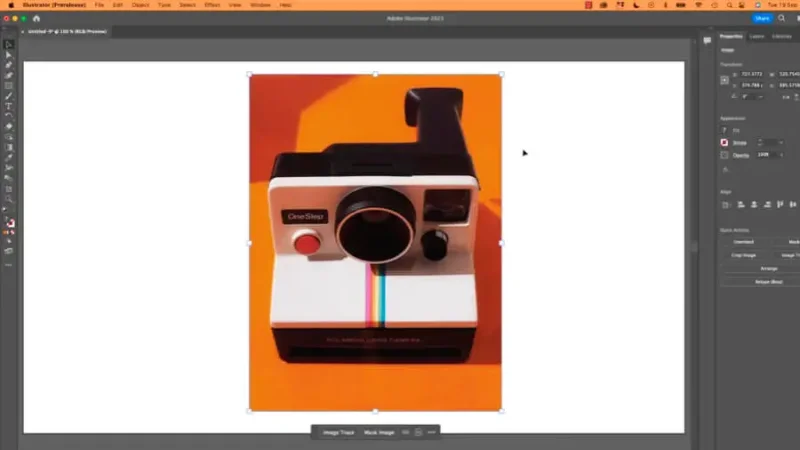Select the Eyedropper tool
The height and width of the screenshot is (450, 800).
(9, 158)
